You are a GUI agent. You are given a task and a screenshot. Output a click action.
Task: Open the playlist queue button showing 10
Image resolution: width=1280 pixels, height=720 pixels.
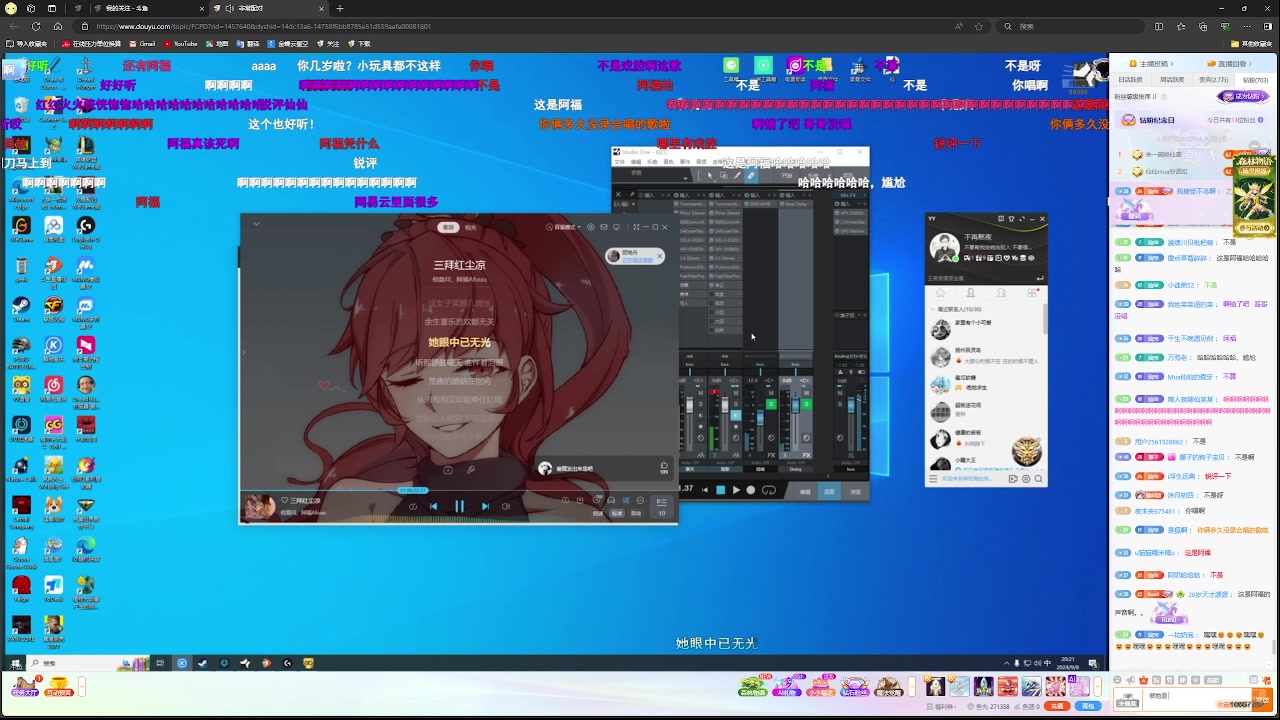point(661,506)
